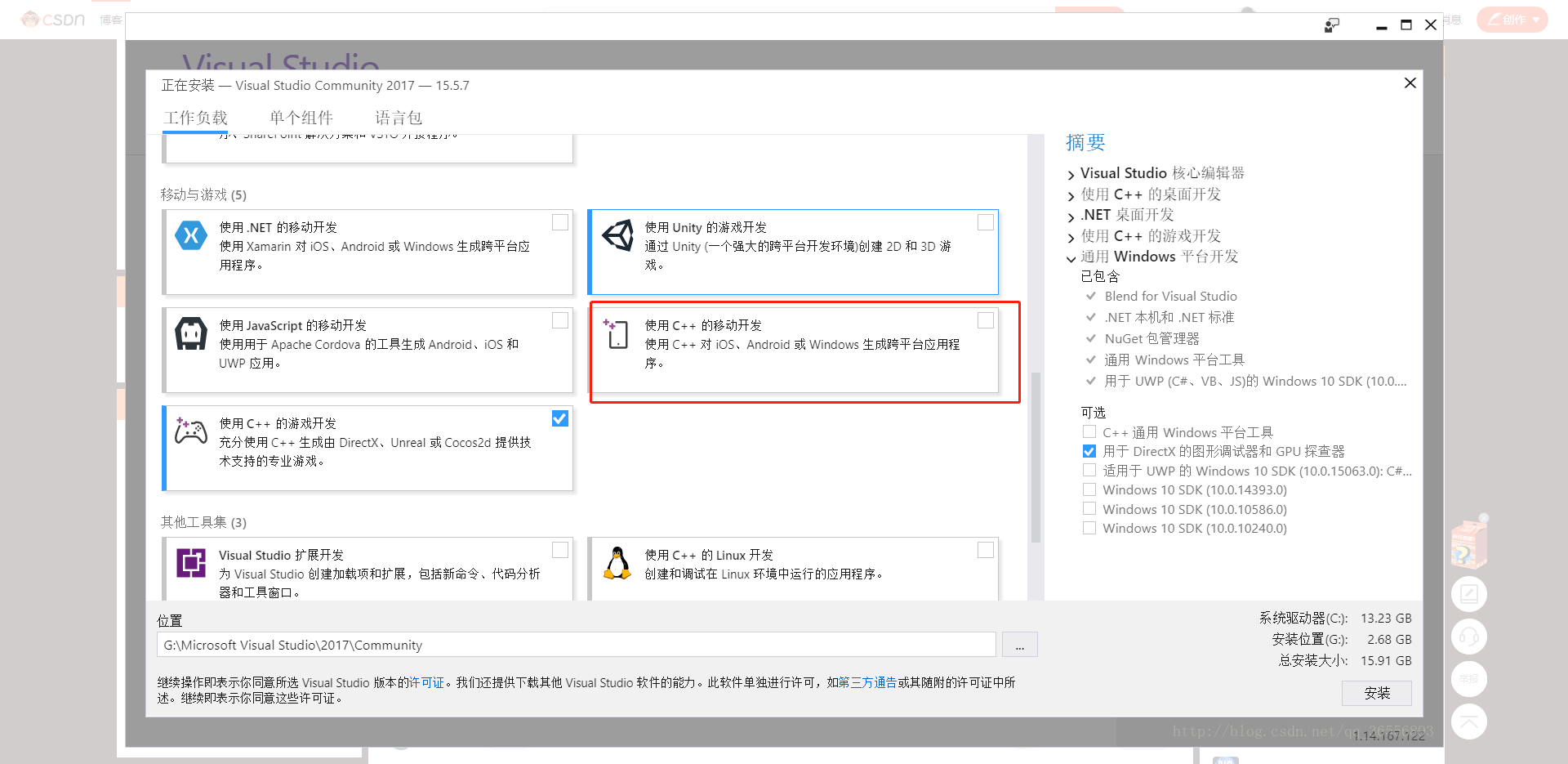Click the .NET 本机和 .NET 标准 item
The height and width of the screenshot is (764, 1568).
(1169, 317)
